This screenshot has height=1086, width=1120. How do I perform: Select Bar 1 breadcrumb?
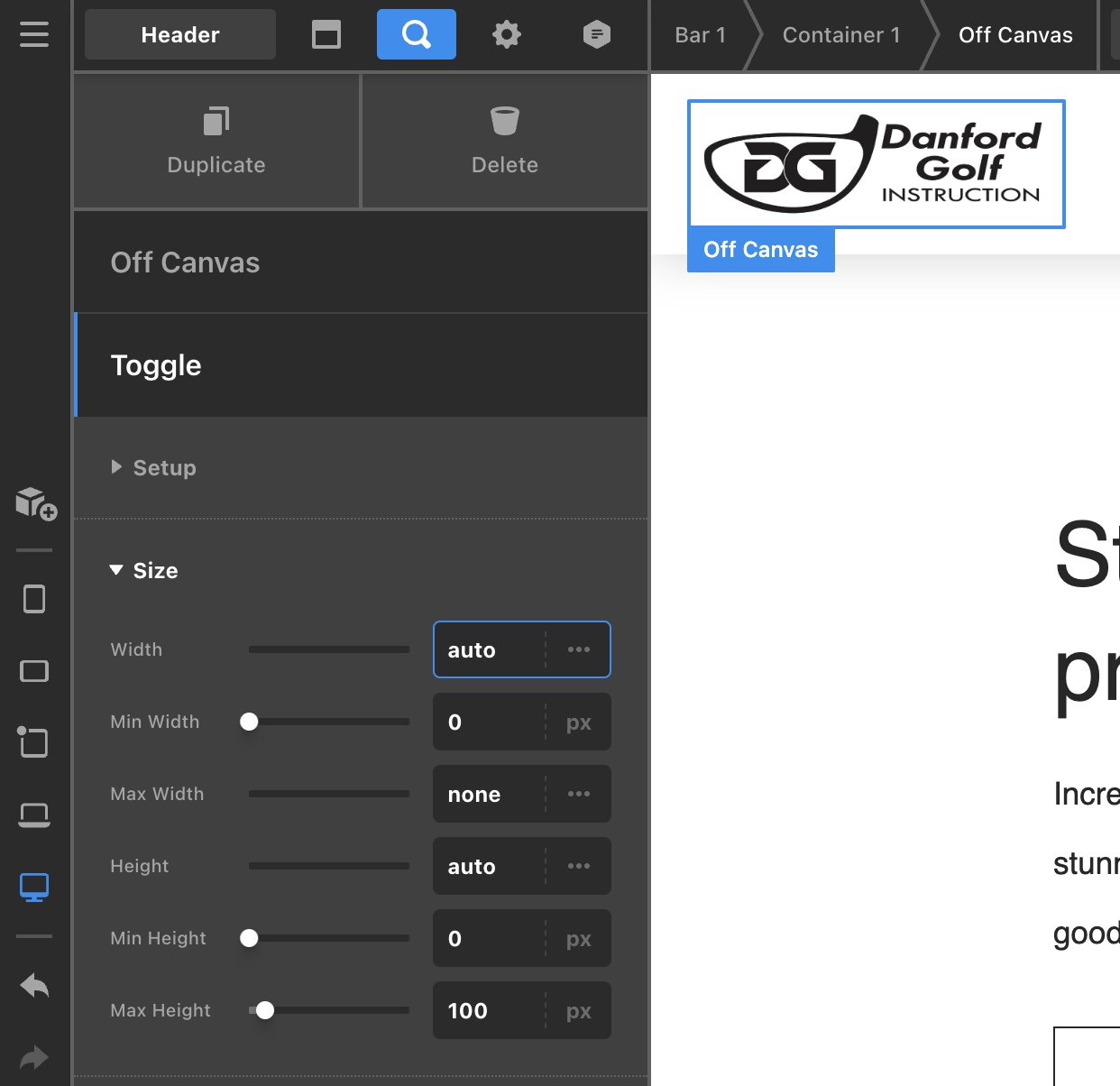(x=700, y=34)
